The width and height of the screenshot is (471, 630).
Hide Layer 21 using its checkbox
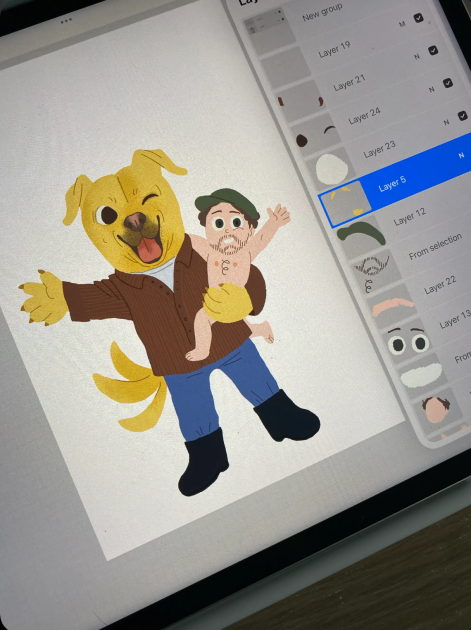pyautogui.click(x=433, y=50)
